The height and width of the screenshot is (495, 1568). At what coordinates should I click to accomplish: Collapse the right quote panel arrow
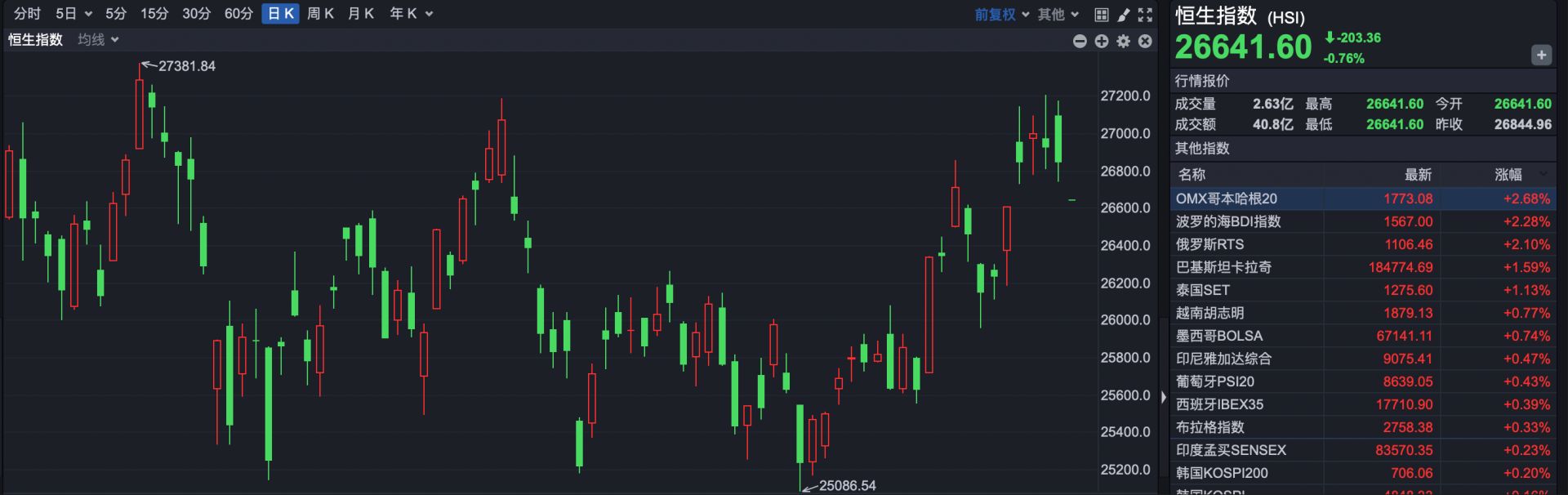tap(1164, 397)
